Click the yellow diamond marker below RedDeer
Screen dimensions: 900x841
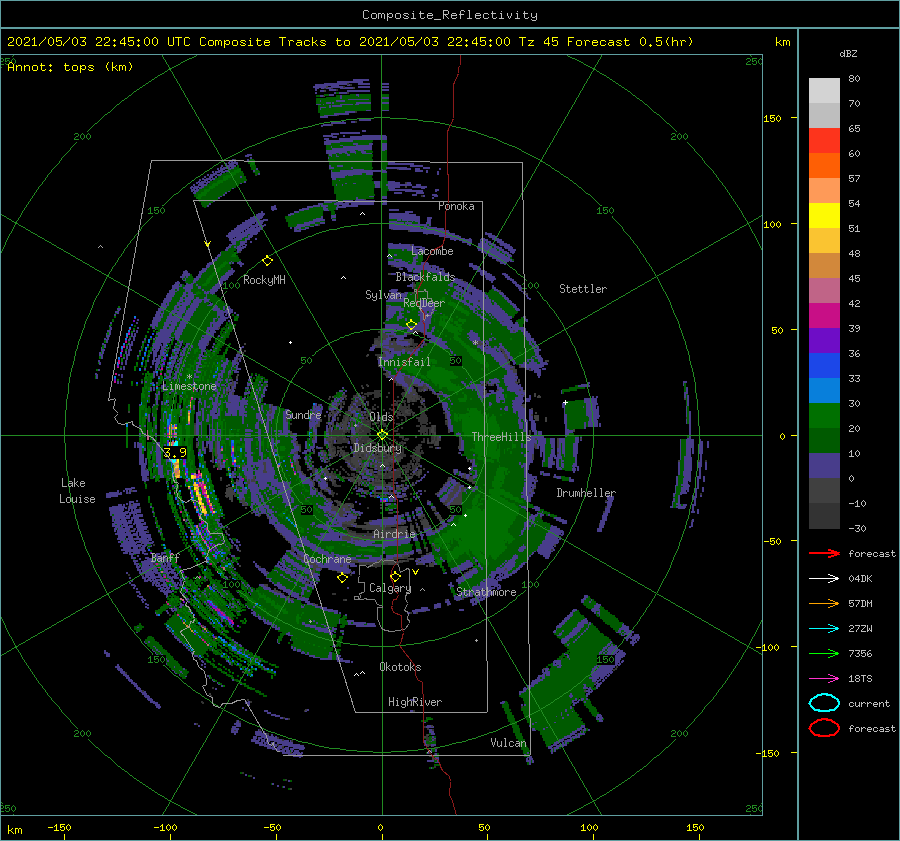[411, 325]
